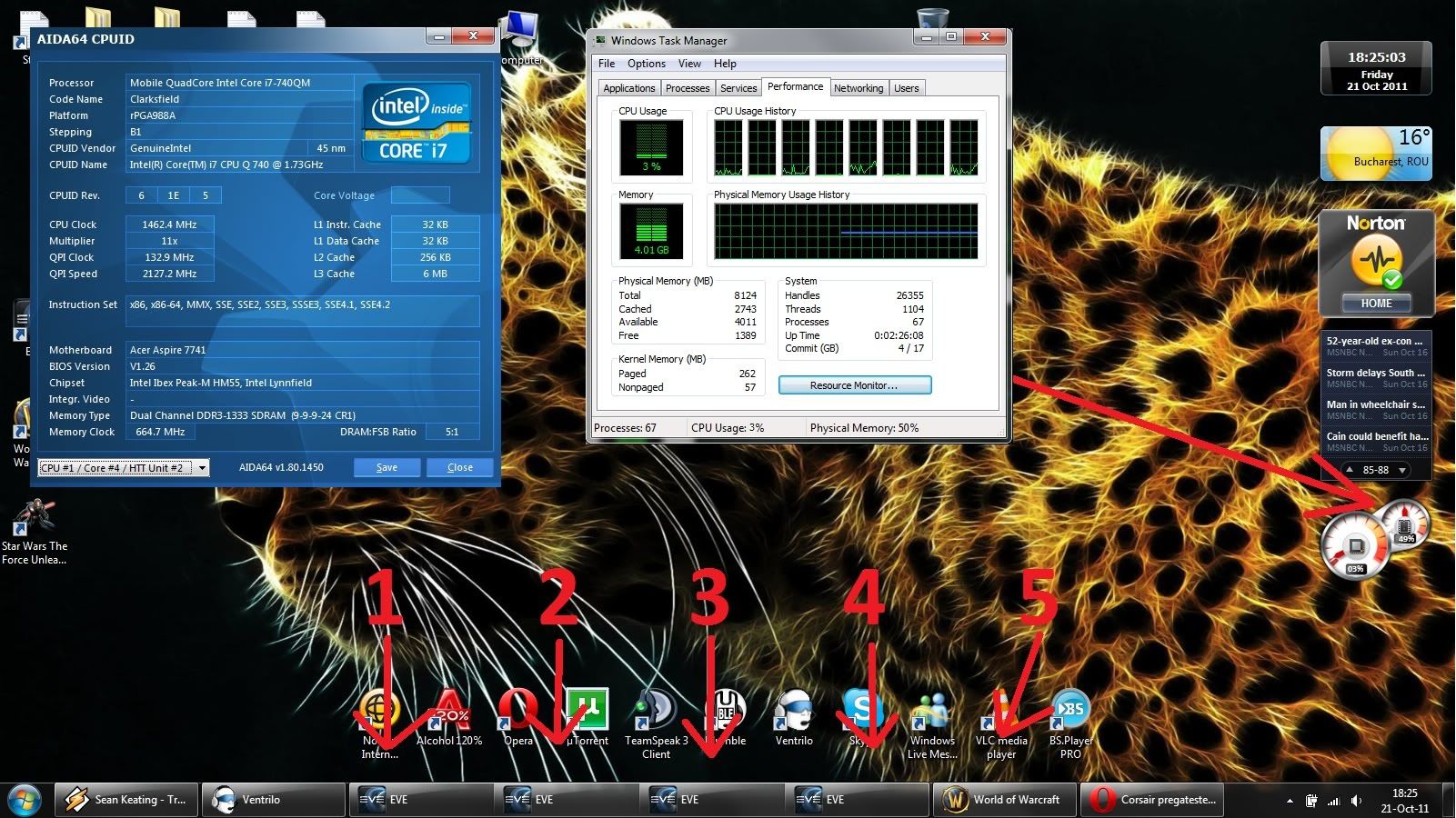Click the CPU Usage History graph
The image size is (1456, 818).
(x=846, y=147)
